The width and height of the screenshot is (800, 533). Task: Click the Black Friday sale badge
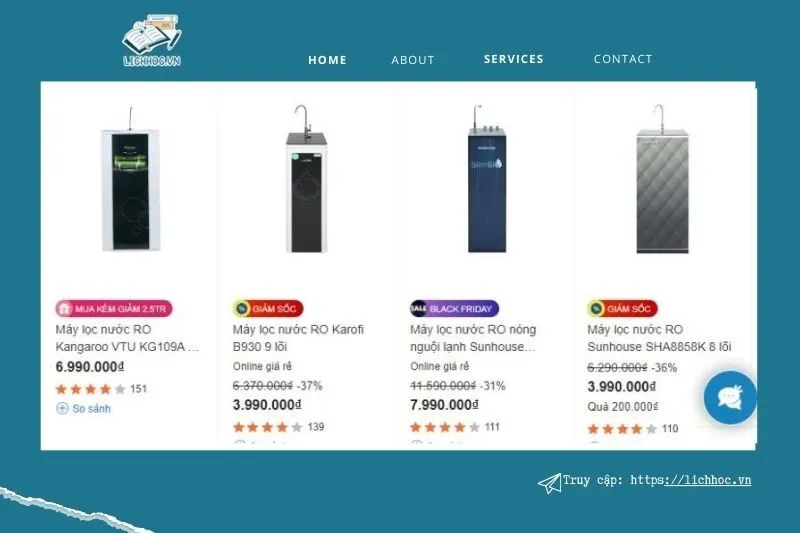[454, 309]
